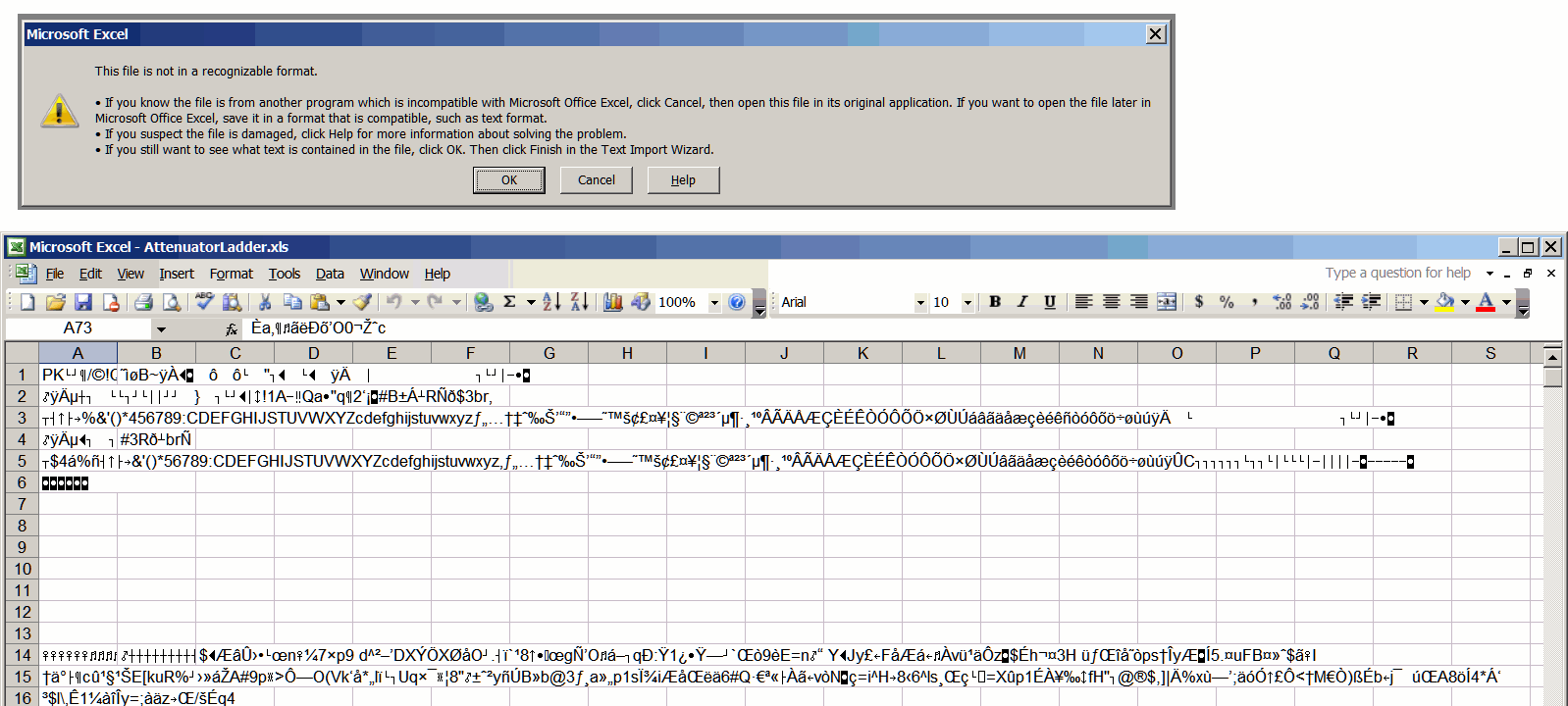Cut the selection with the scissors icon
The image size is (1568, 706).
pos(264,302)
